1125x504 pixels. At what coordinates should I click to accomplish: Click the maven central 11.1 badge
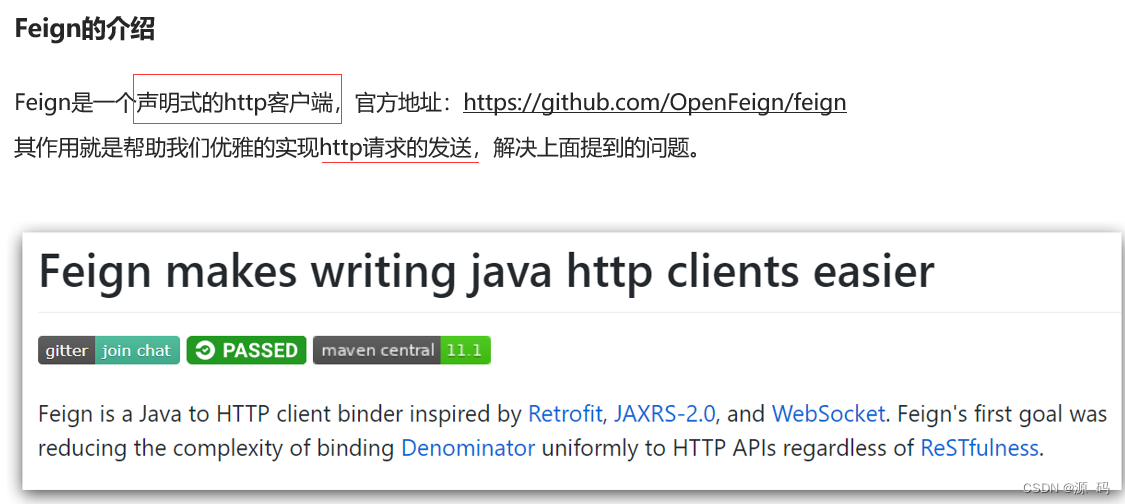402,350
